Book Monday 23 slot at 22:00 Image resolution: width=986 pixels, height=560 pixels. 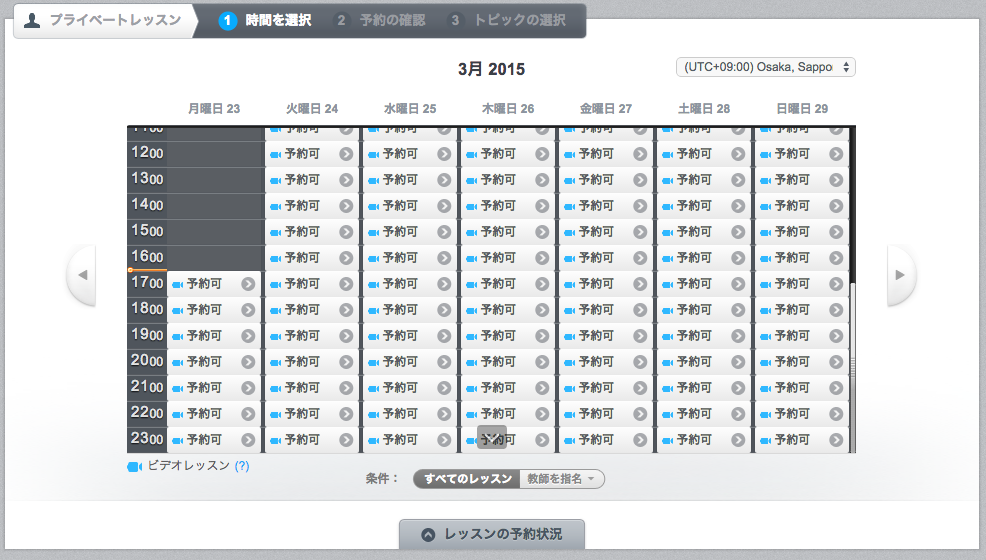click(214, 414)
